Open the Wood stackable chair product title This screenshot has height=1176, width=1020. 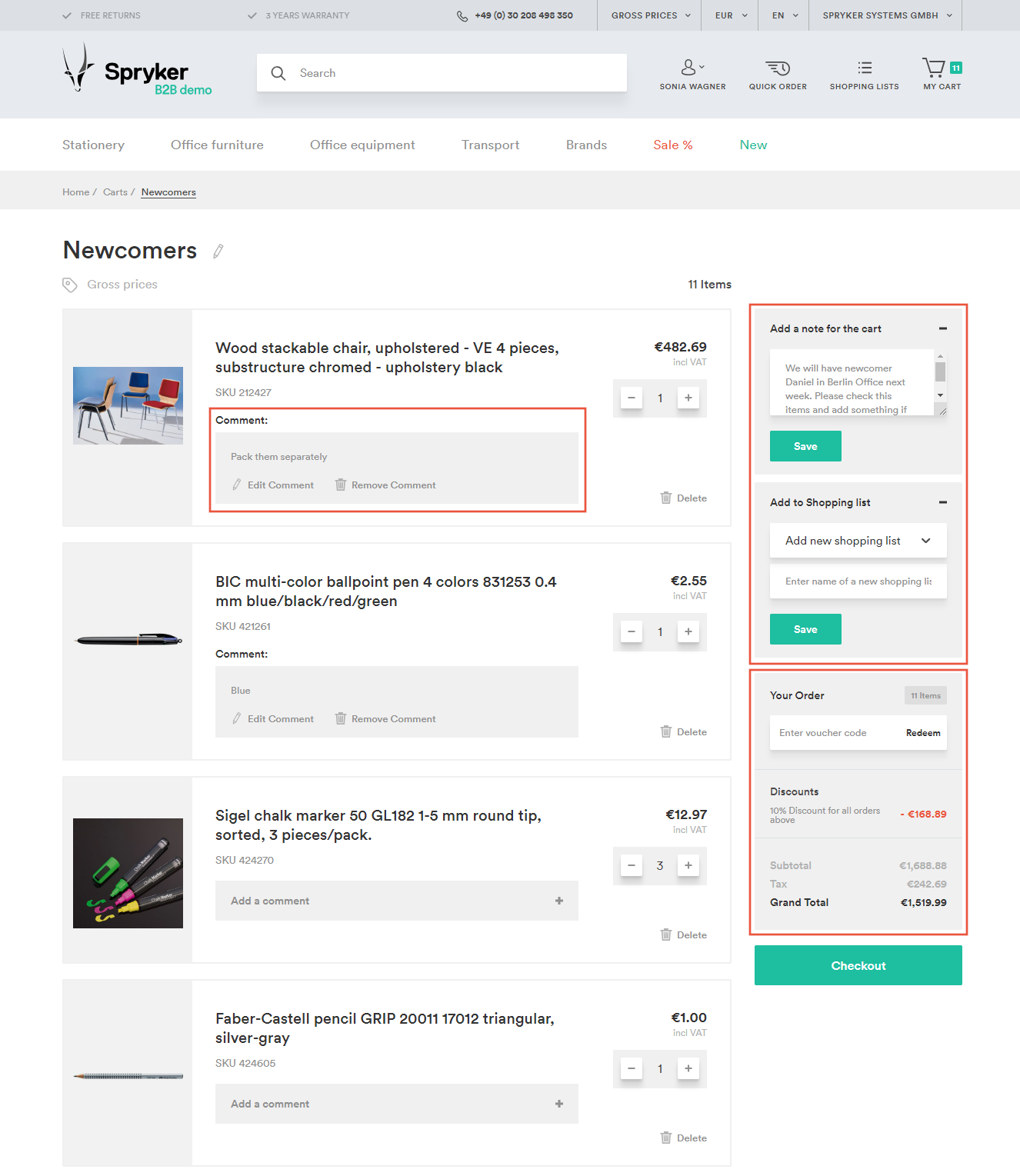387,358
